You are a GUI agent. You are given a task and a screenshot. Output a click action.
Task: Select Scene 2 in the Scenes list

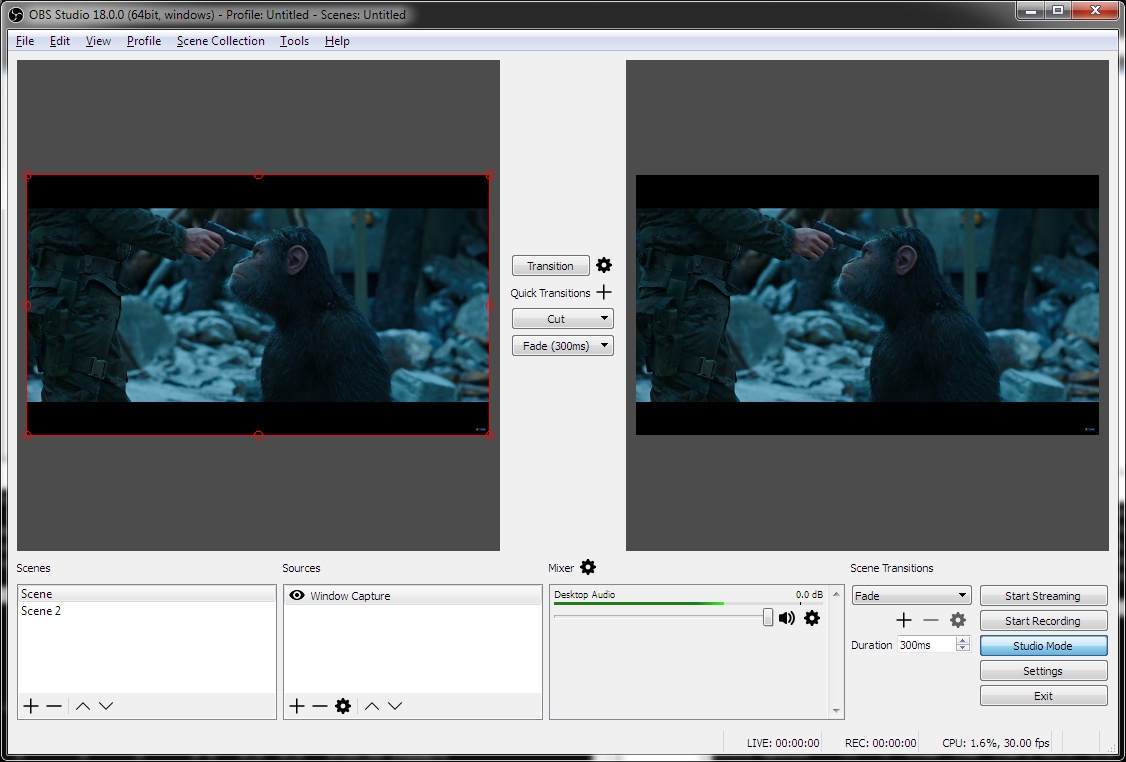pos(41,610)
